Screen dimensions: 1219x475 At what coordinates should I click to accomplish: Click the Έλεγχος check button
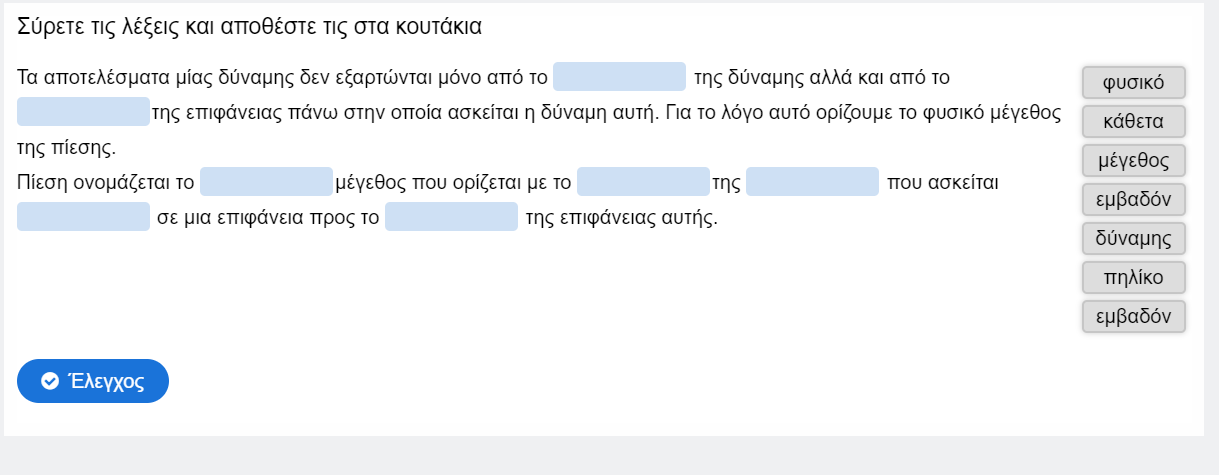pos(93,381)
